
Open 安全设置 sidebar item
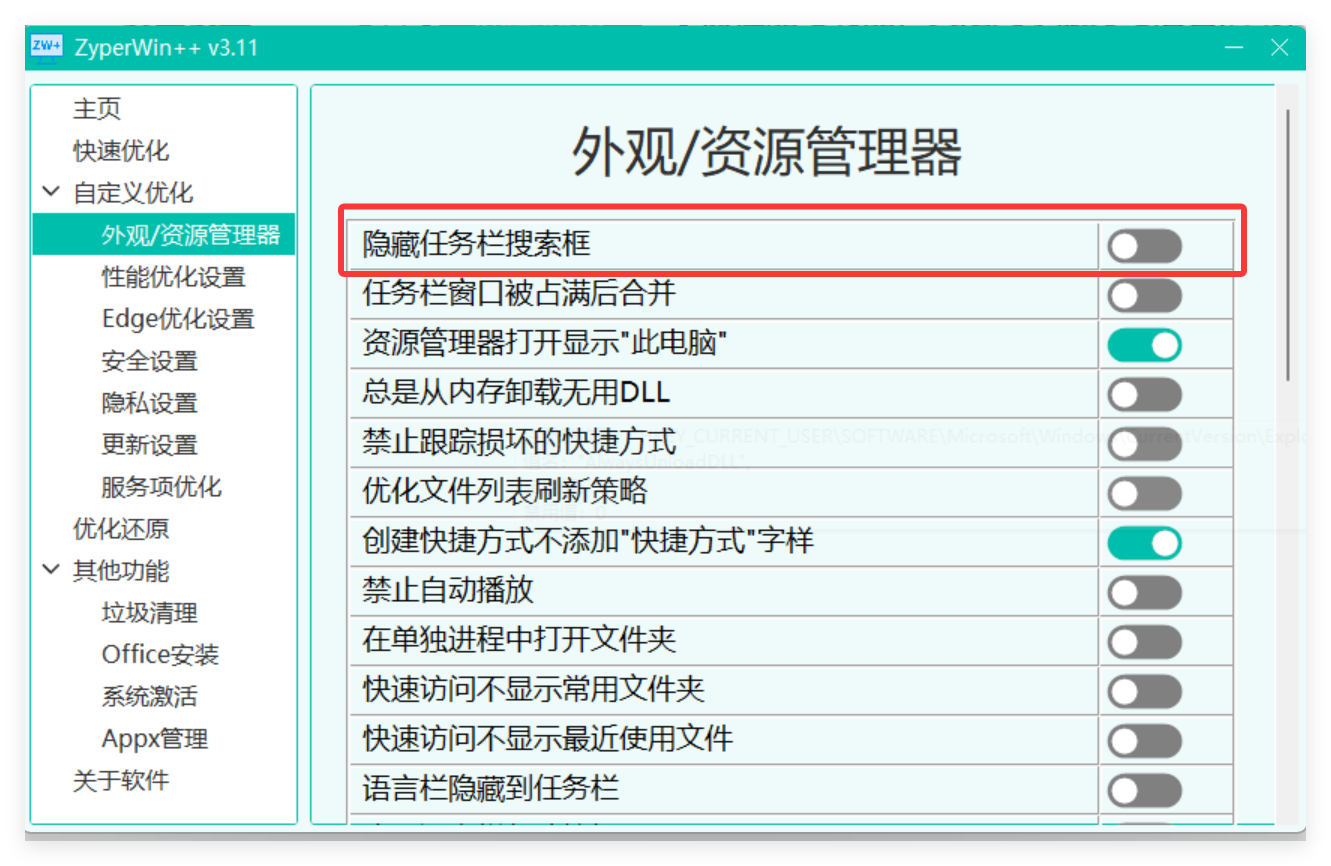(x=149, y=361)
